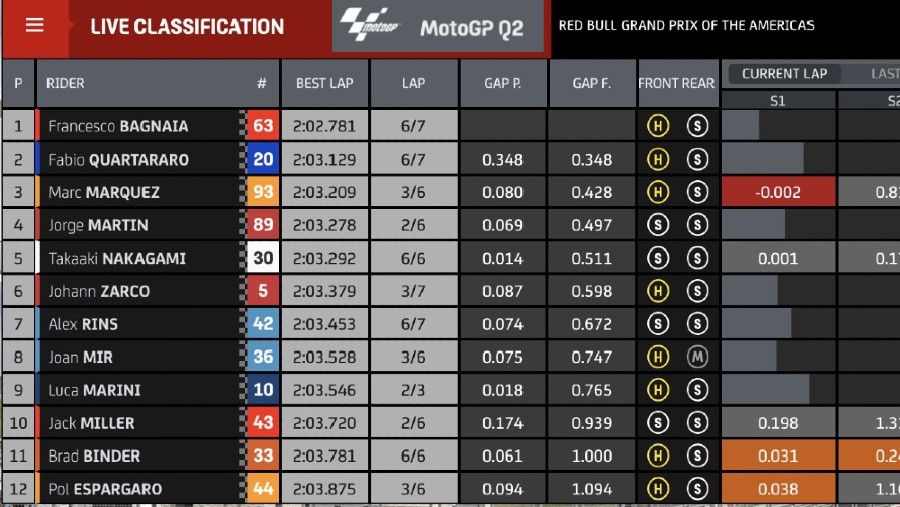Image resolution: width=900 pixels, height=507 pixels.
Task: Click Marquez's red S1 sector cell
Action: pos(778,192)
